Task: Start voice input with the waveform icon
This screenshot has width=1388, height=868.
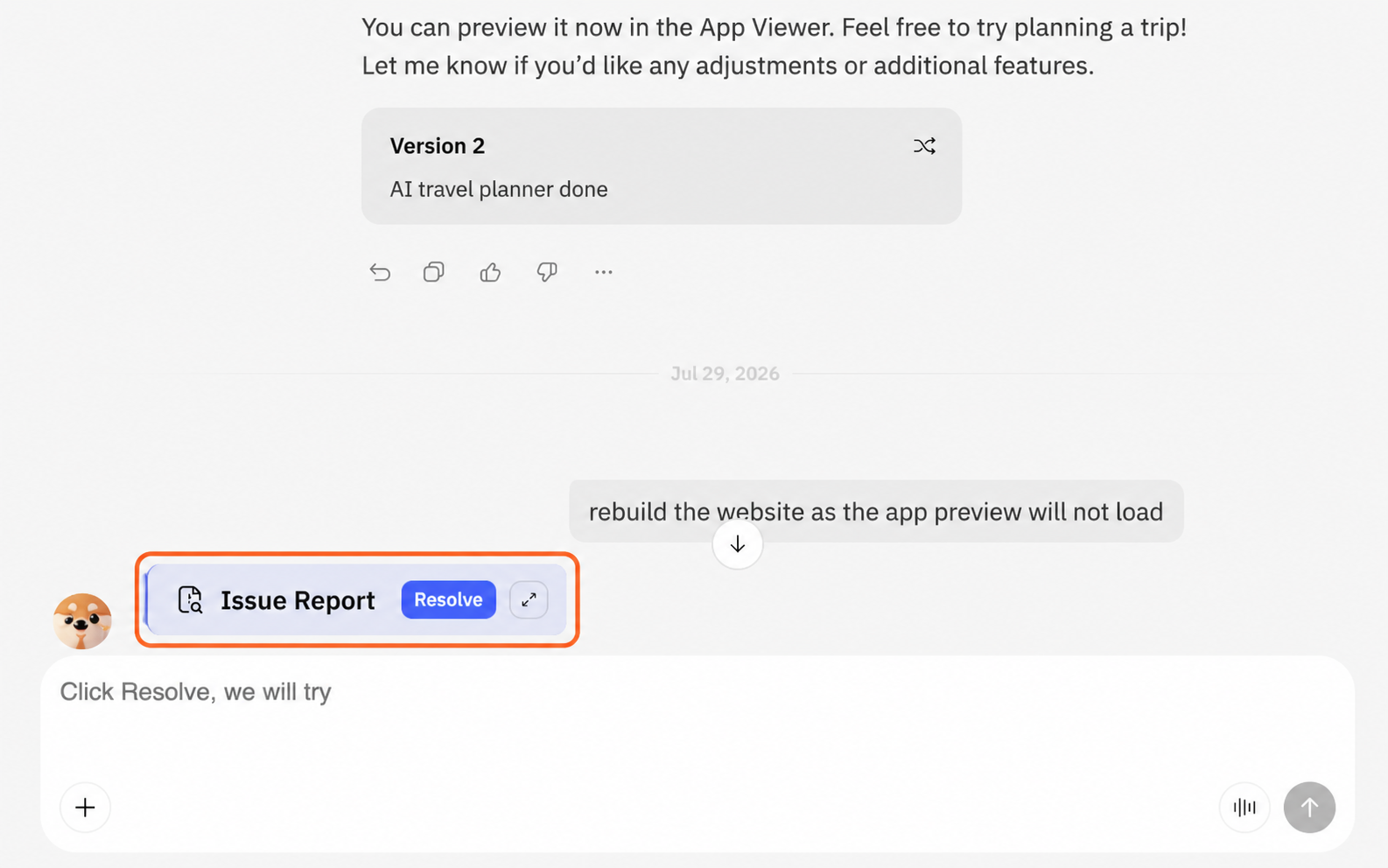Action: 1244,807
